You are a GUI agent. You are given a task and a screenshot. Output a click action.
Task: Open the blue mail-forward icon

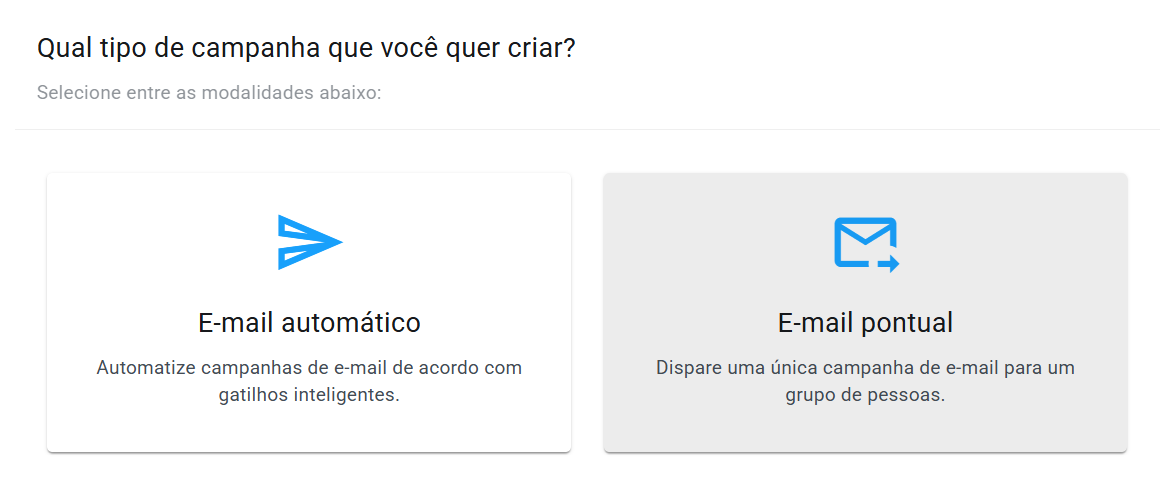(866, 244)
